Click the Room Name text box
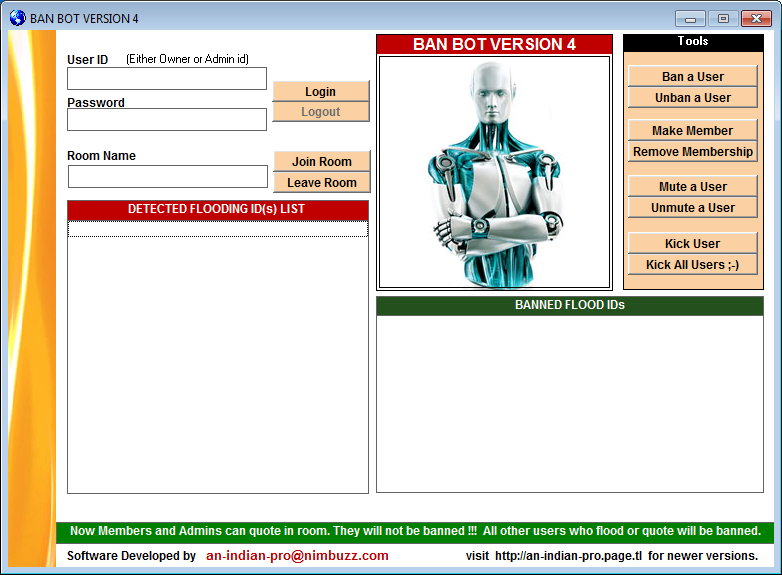 click(x=168, y=177)
